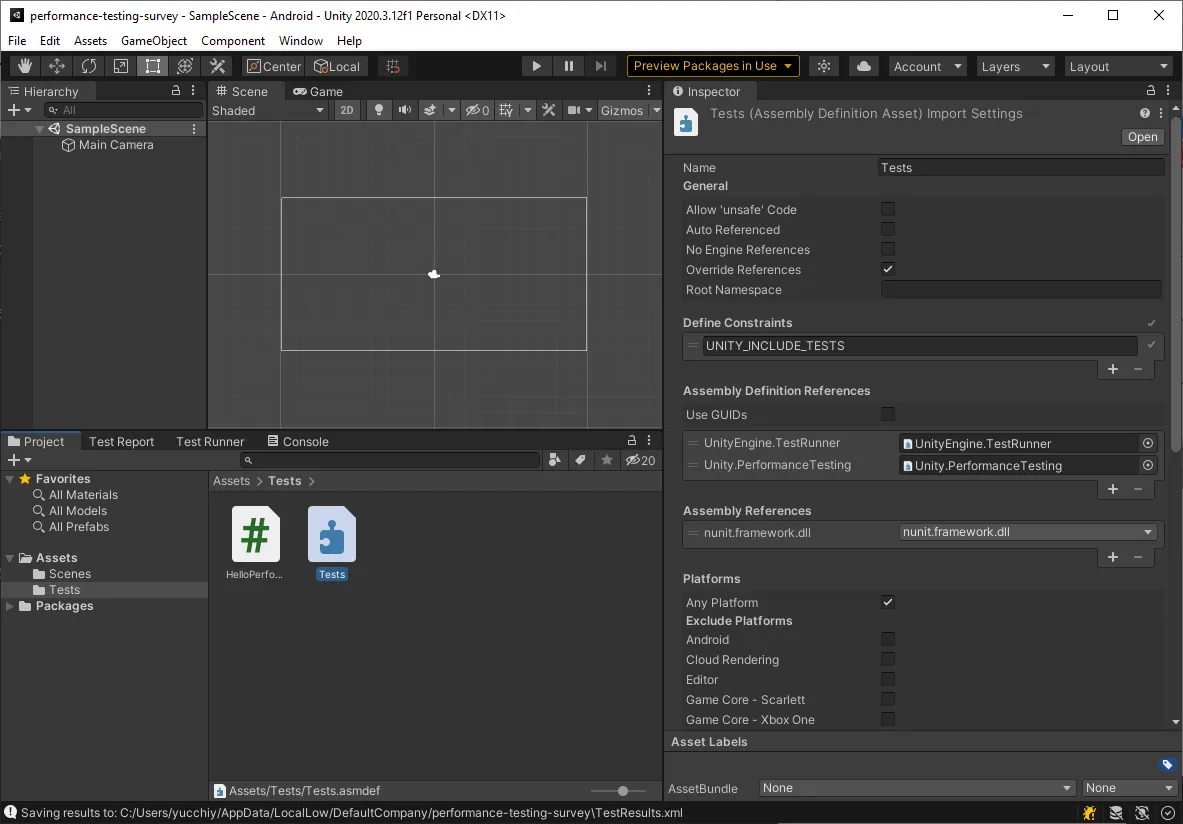The width and height of the screenshot is (1183, 824).
Task: Open the GameObject menu
Action: point(153,41)
